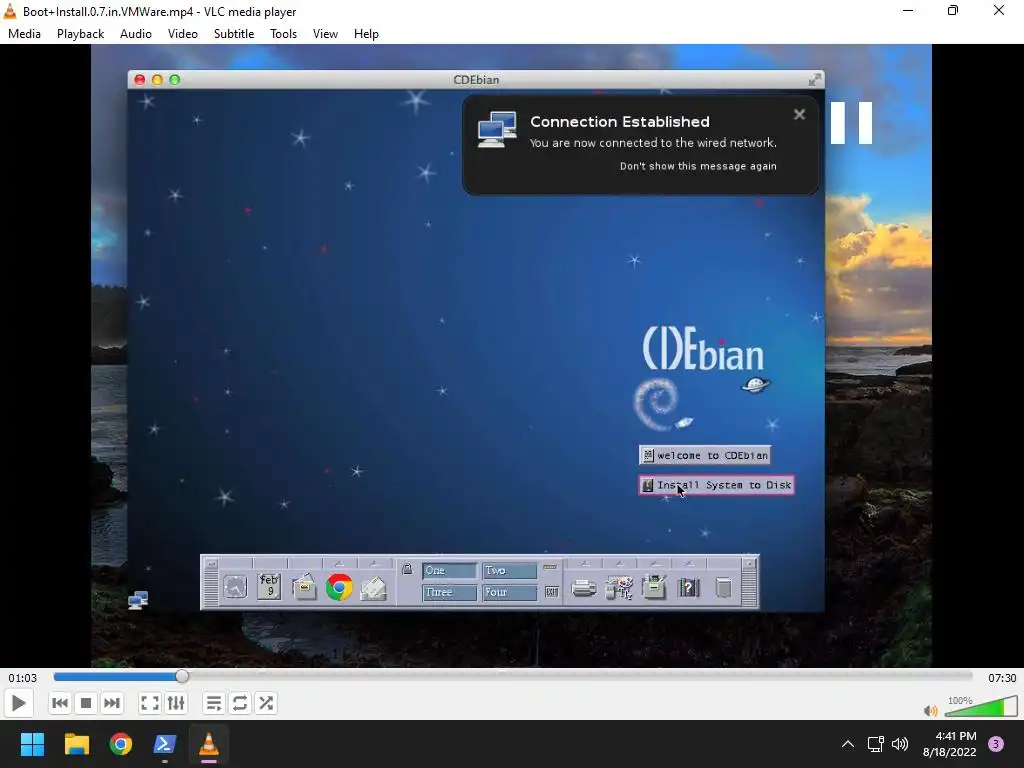
Task: Mute audio via the VLC speaker icon
Action: (931, 711)
